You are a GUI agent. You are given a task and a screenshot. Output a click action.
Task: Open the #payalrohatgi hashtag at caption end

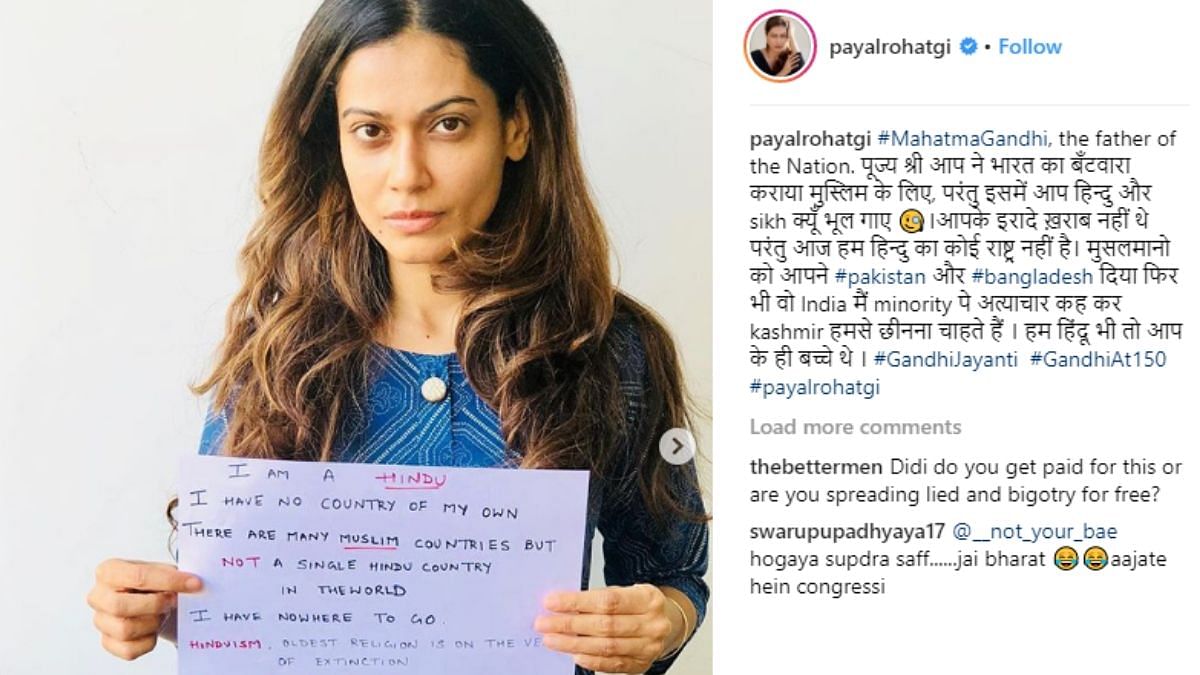tap(815, 387)
